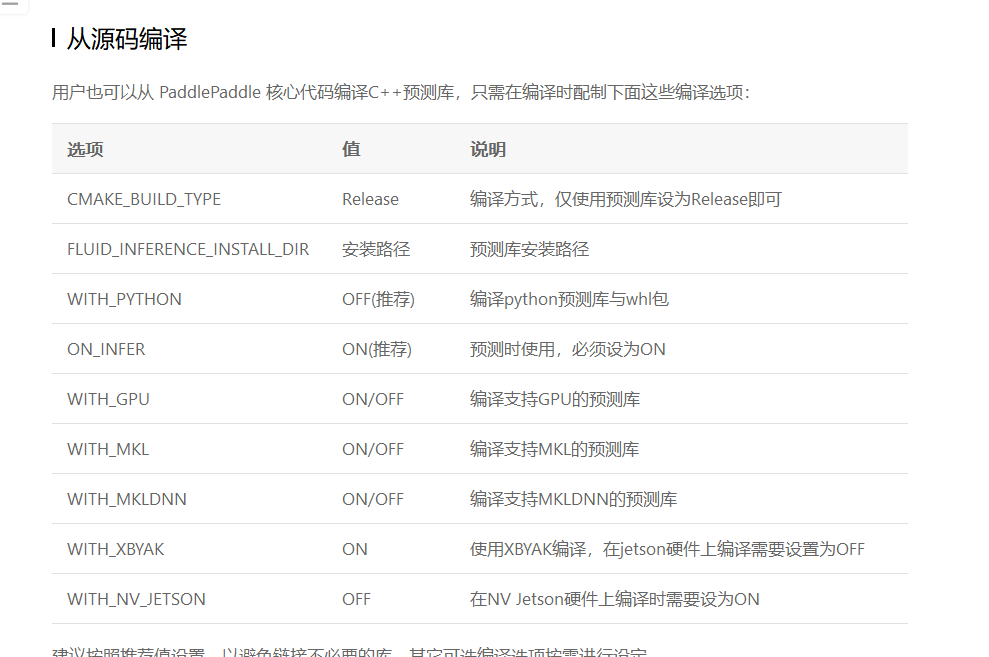Select the WITH_MKL option cell
989x657 pixels.
108,449
